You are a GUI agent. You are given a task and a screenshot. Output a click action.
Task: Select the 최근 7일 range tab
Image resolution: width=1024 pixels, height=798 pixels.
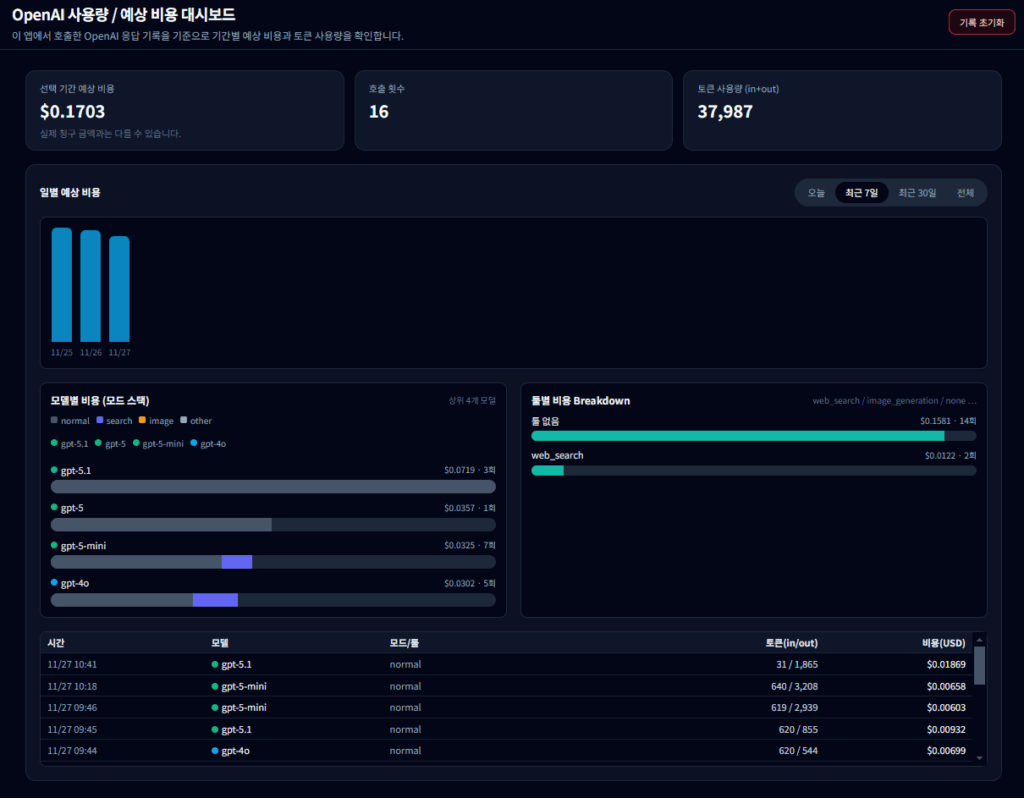click(861, 193)
